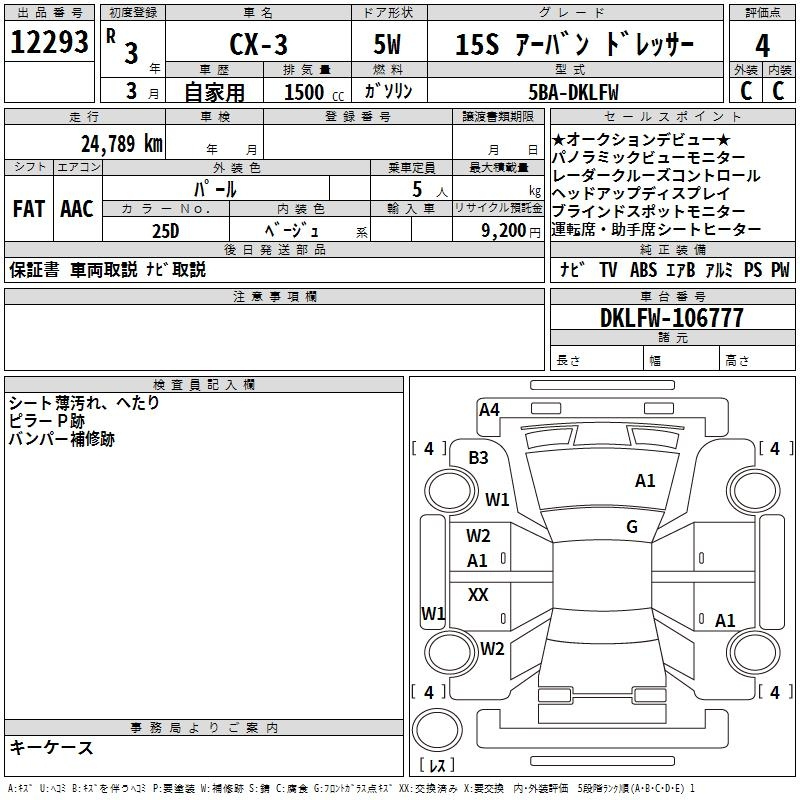Screen dimensions: 800x800
Task: Select the top-left tire [4] rating
Action: click(x=429, y=449)
